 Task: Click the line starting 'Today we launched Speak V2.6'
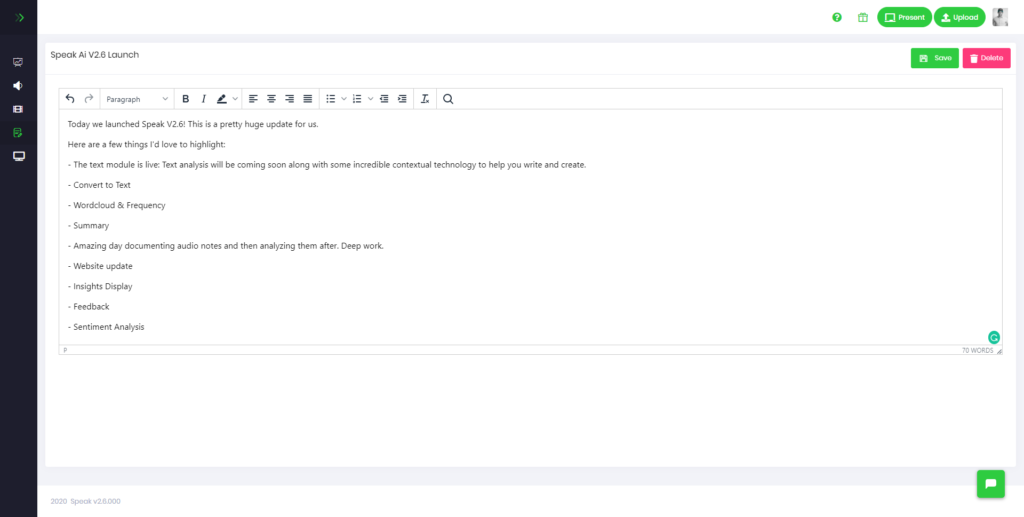tap(193, 124)
